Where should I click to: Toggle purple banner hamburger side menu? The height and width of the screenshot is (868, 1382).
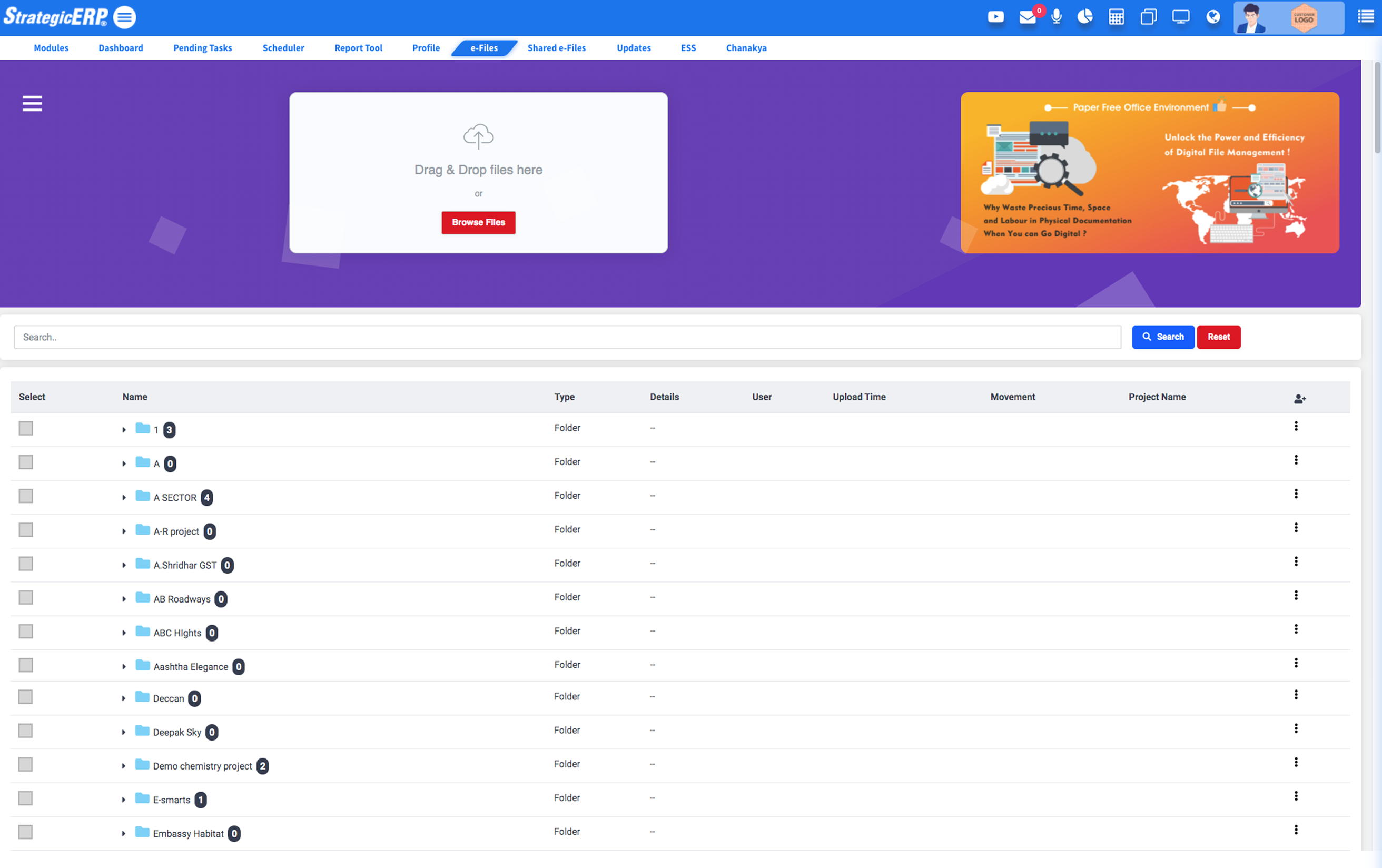(x=32, y=104)
